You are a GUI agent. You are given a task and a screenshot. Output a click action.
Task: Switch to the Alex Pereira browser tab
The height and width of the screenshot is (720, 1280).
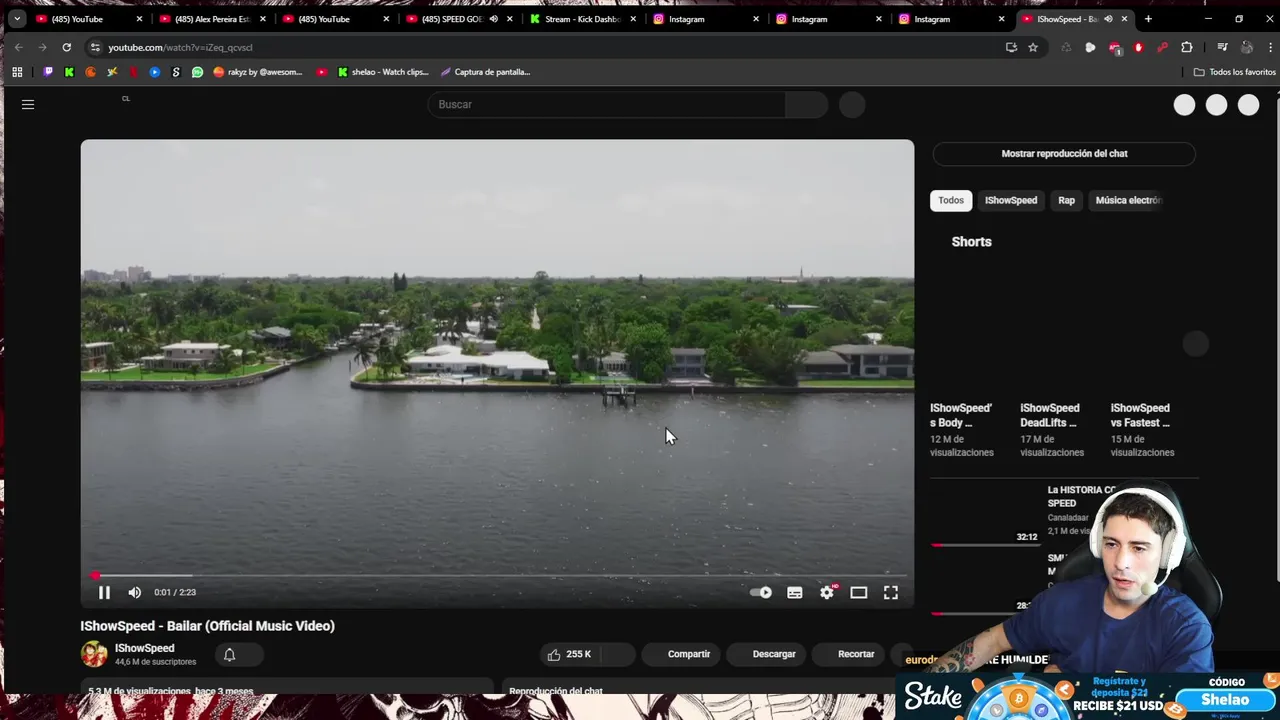click(212, 19)
